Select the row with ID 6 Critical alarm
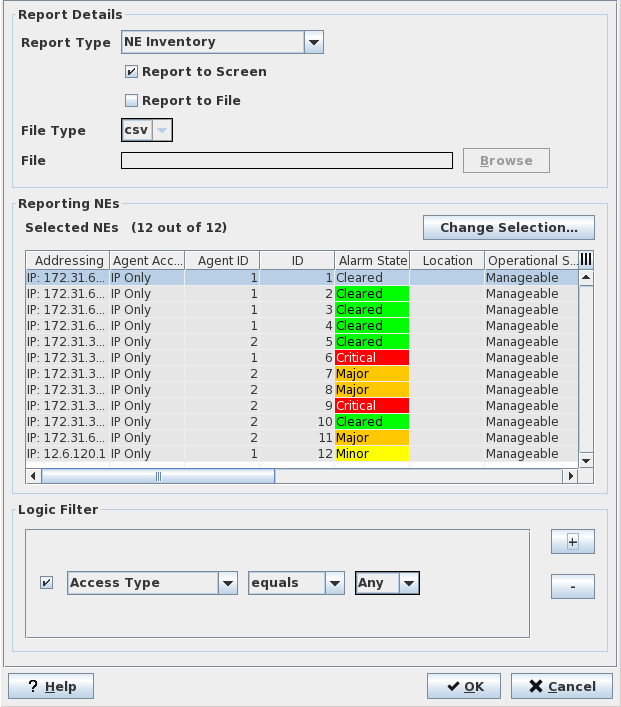621x707 pixels. (300, 358)
